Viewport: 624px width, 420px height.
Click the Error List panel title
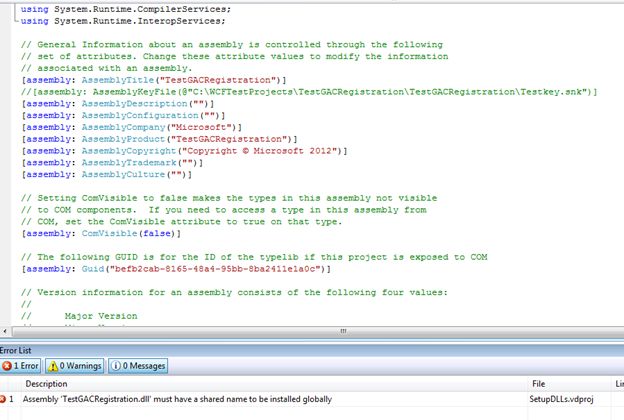click(x=16, y=350)
